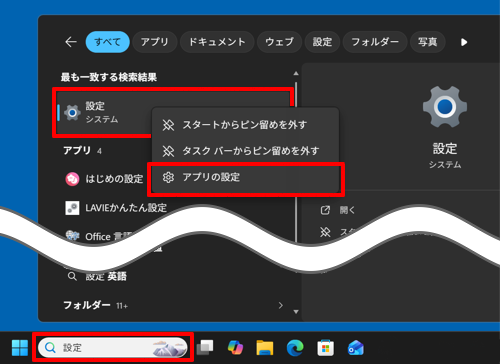
Task: Open the Windows Start button
Action: (x=20, y=348)
